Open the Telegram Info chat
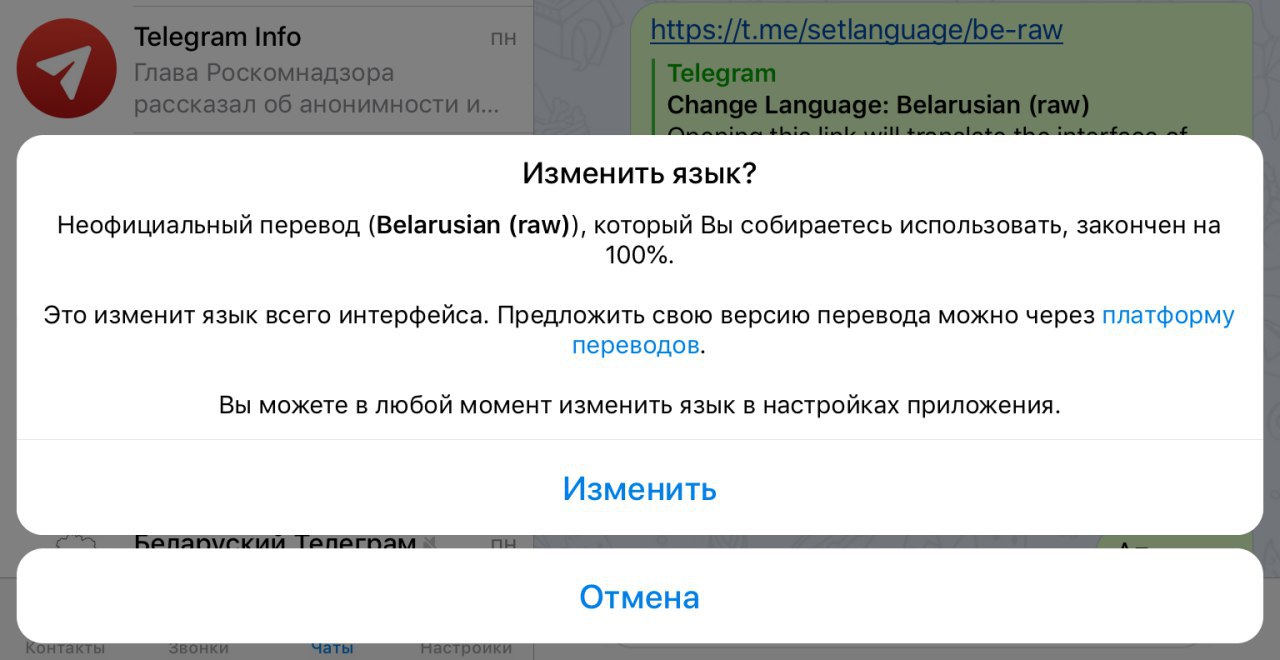The height and width of the screenshot is (660, 1280). 266,67
